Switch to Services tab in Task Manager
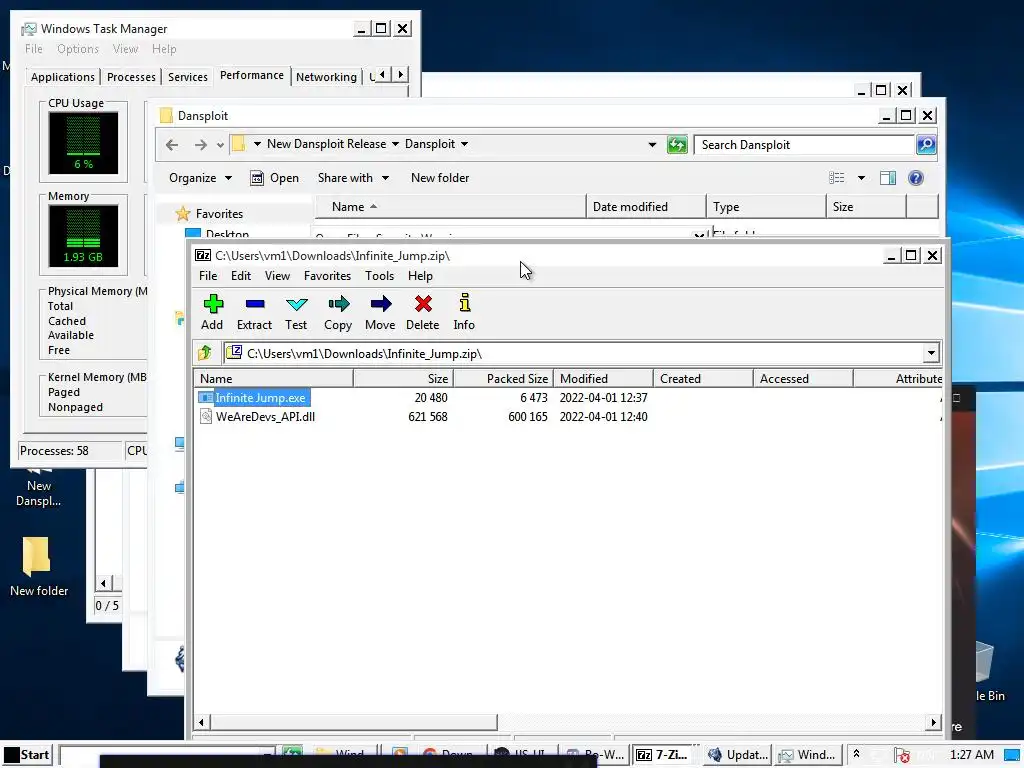The image size is (1024, 768). pos(187,77)
